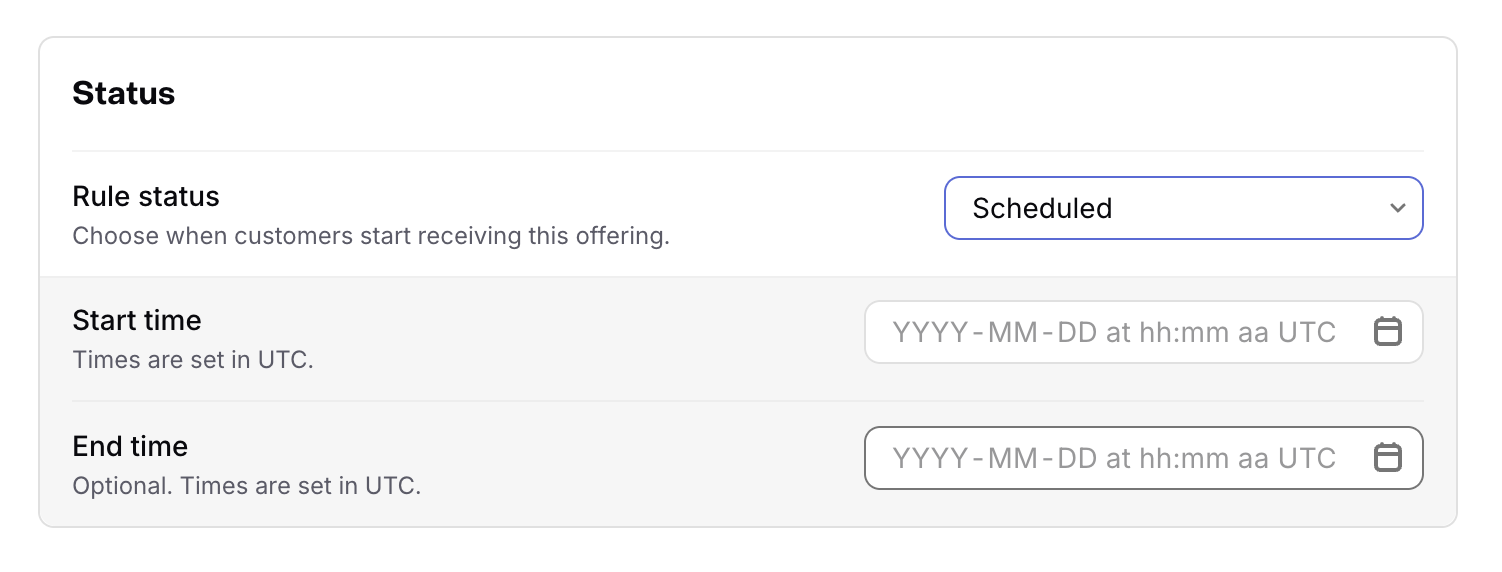Click the End time date input field
The width and height of the screenshot is (1502, 572).
[x=1143, y=458]
